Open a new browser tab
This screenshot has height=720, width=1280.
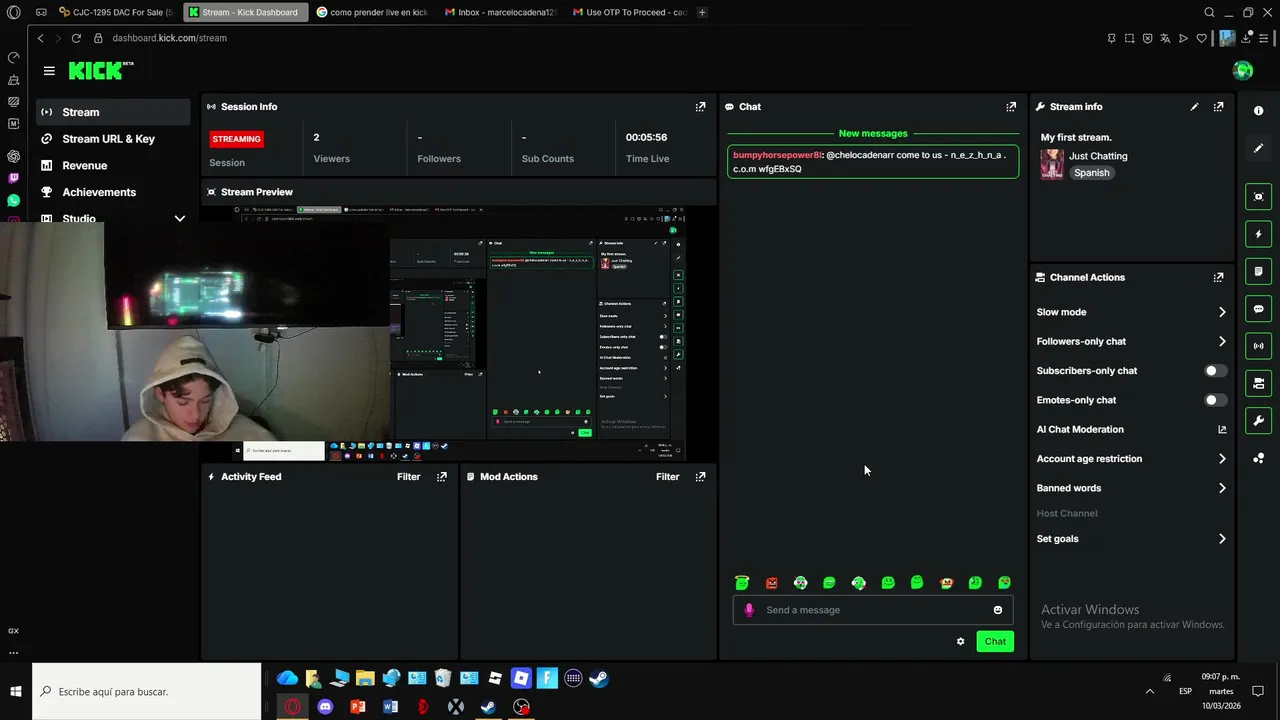click(702, 12)
